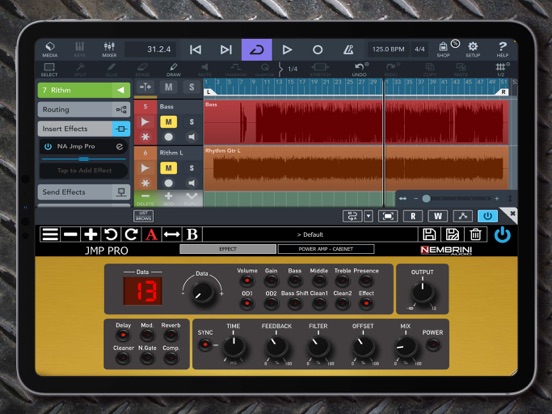Collapse the 7 Rithm track inspector
The height and width of the screenshot is (414, 552).
pyautogui.click(x=120, y=90)
